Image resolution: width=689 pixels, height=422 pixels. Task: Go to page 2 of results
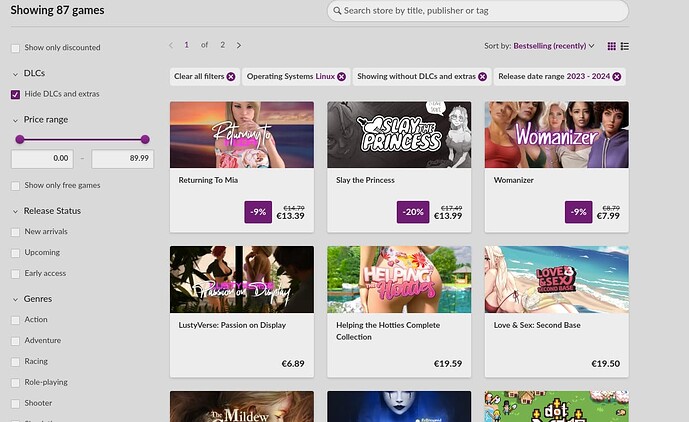click(223, 45)
